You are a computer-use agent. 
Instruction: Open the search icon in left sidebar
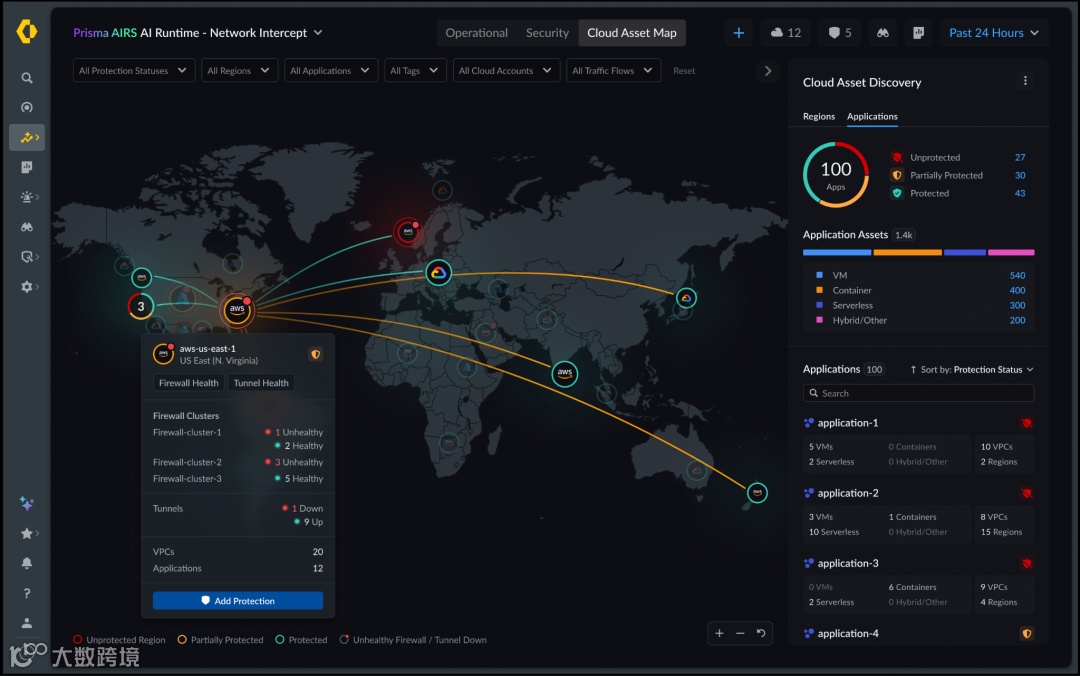click(x=27, y=78)
